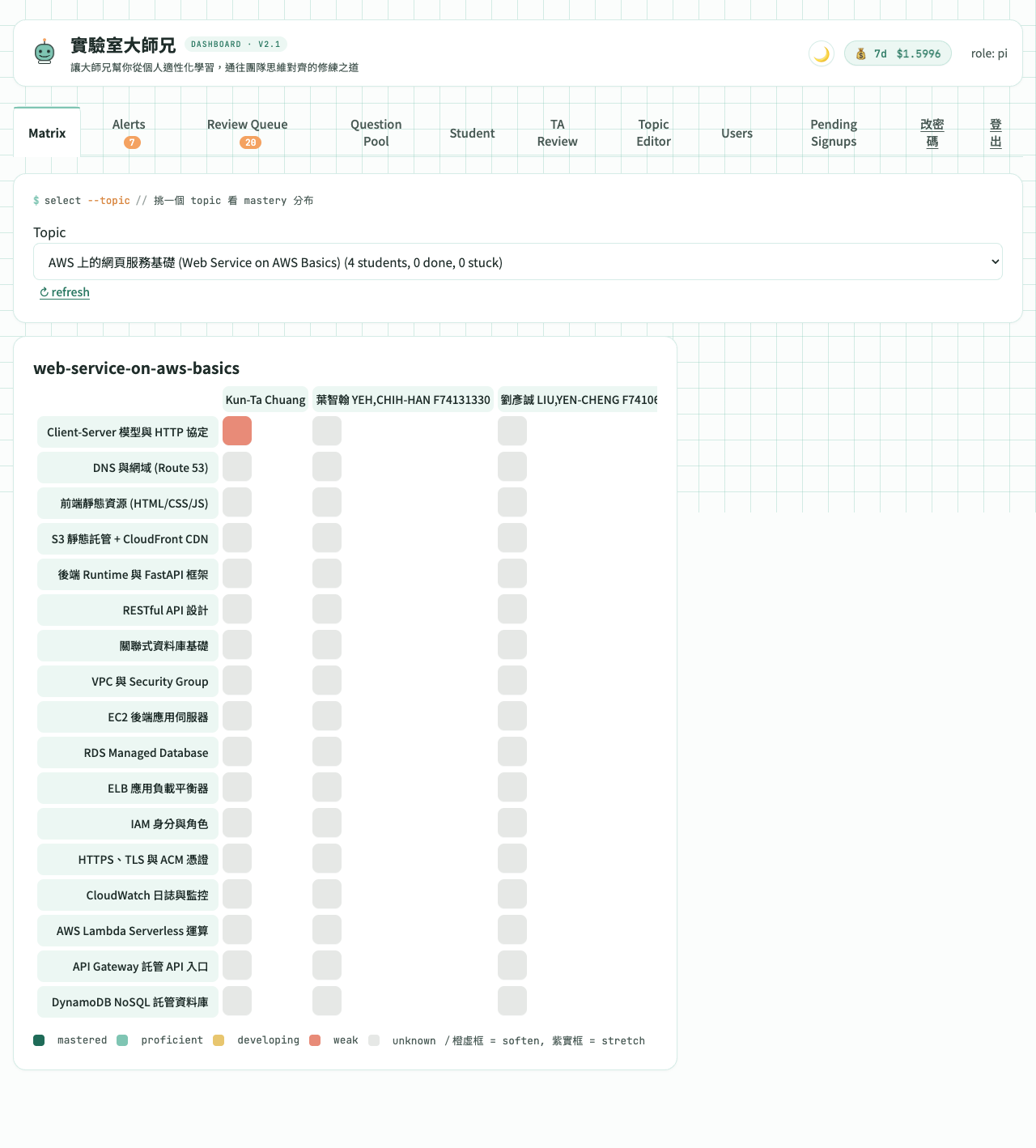Switch to the Question Pool tab
This screenshot has width=1036, height=1148.
pyautogui.click(x=376, y=133)
